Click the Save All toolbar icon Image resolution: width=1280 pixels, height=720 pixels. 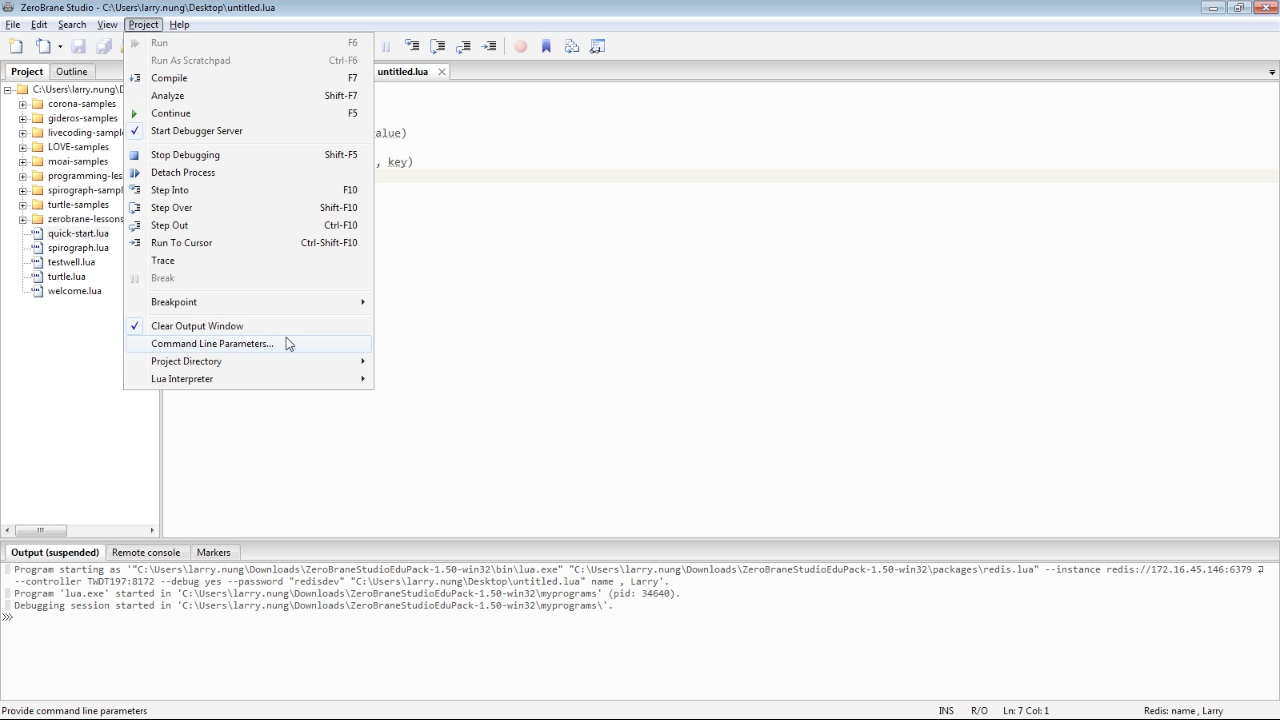pos(104,46)
